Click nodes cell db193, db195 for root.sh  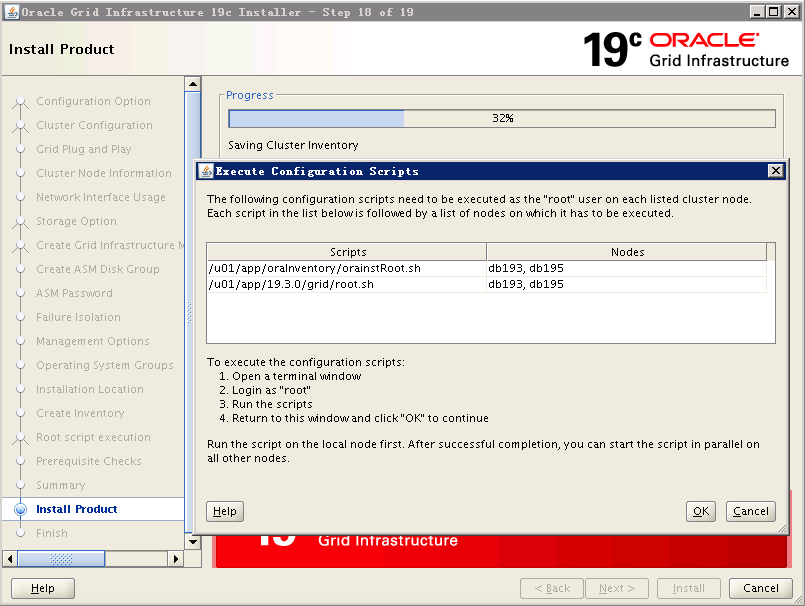[626, 284]
